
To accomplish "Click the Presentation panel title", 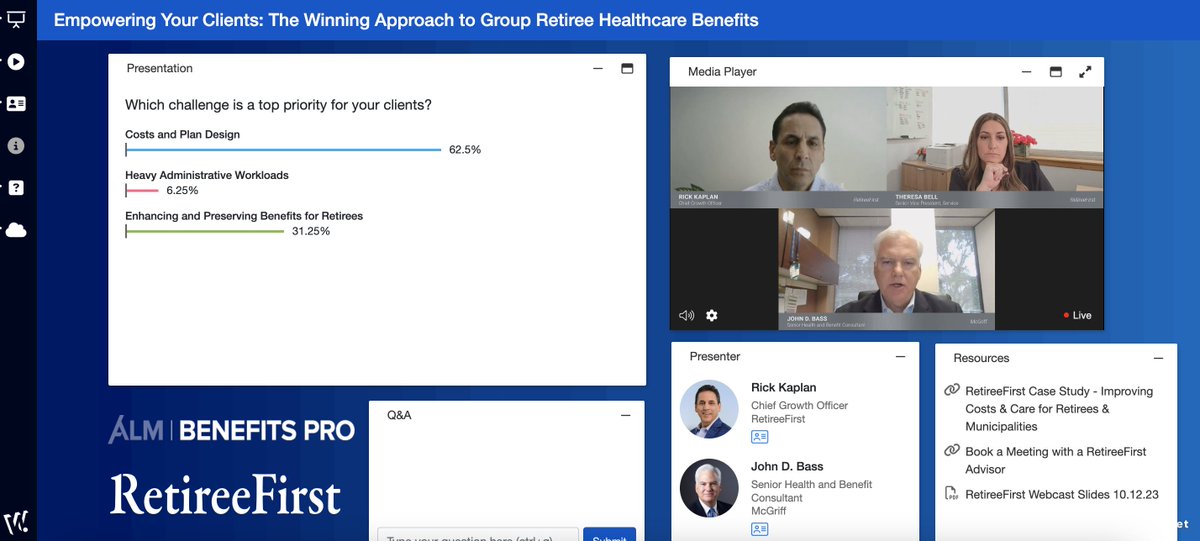I will click(160, 69).
